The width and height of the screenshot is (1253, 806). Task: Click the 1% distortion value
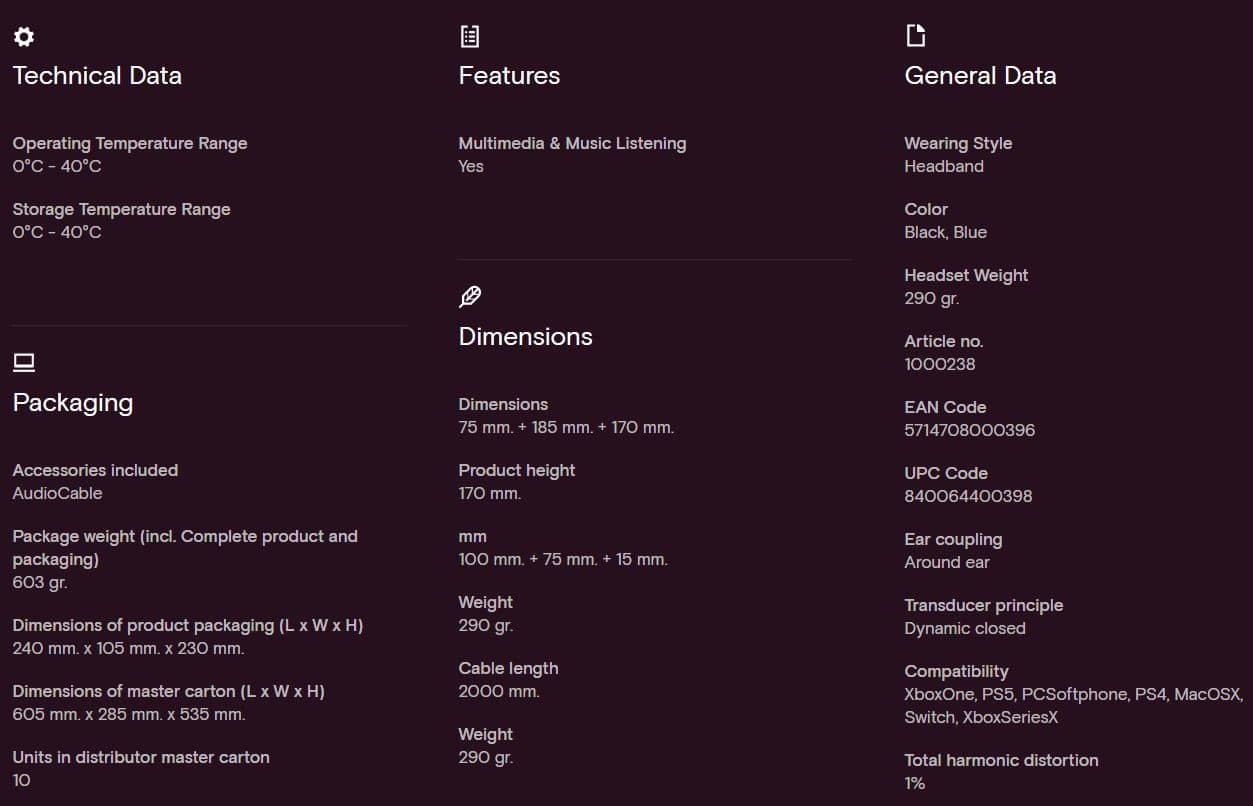pyautogui.click(x=915, y=783)
